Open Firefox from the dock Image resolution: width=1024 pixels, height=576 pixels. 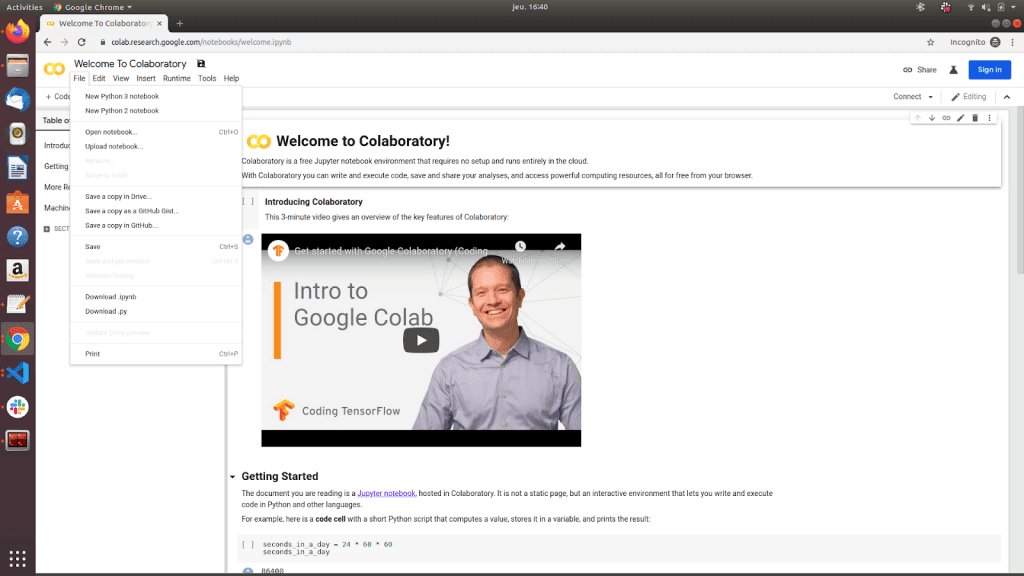point(18,31)
